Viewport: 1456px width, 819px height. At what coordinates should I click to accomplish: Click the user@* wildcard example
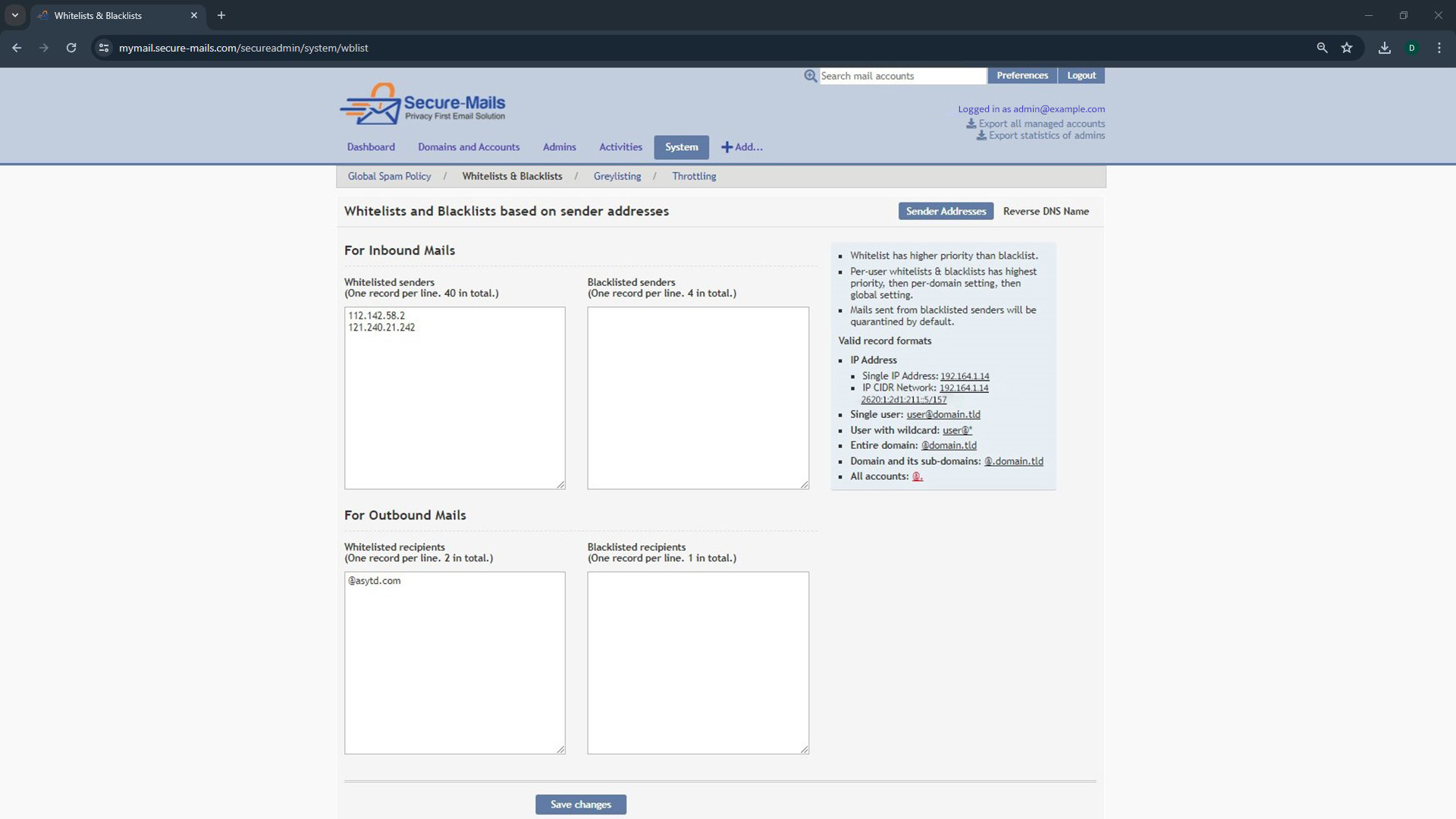click(957, 430)
